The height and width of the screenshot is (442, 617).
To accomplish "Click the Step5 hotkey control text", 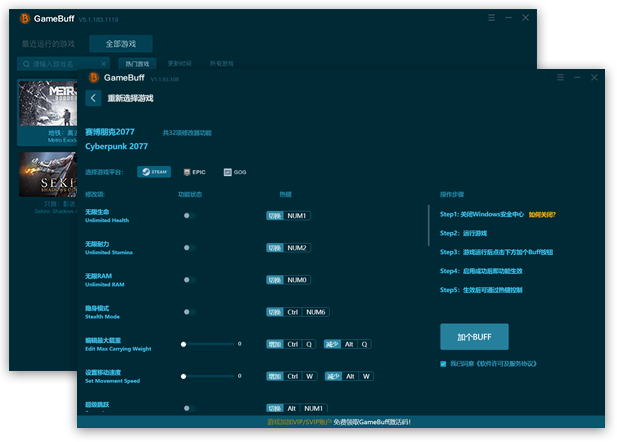I will pyautogui.click(x=481, y=290).
